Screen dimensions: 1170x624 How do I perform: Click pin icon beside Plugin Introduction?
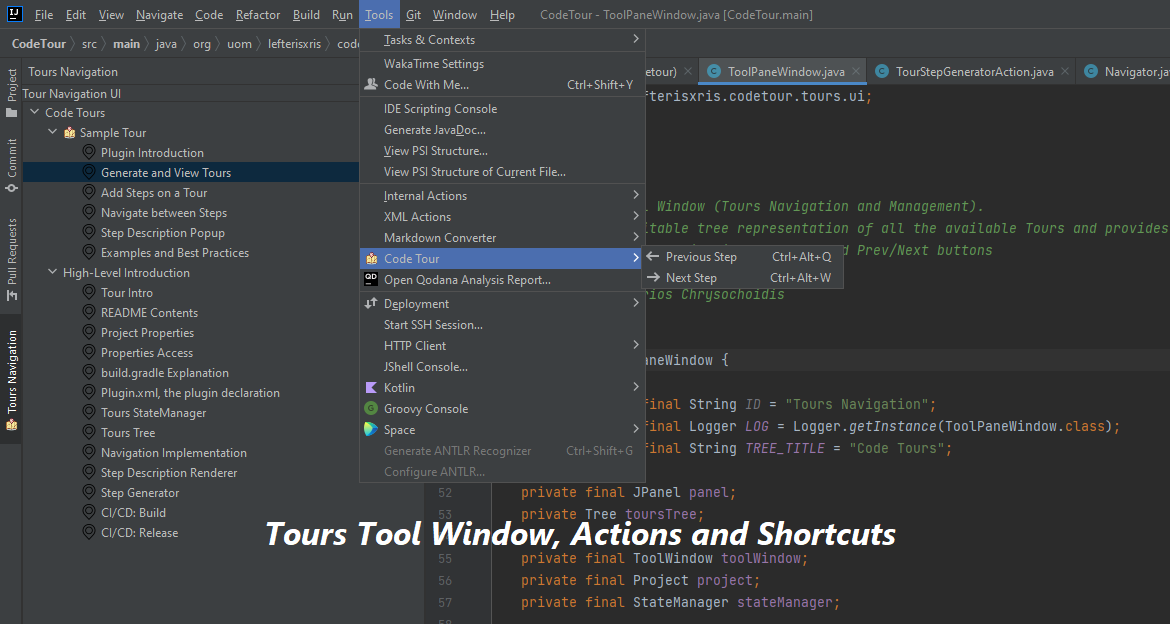coord(89,152)
